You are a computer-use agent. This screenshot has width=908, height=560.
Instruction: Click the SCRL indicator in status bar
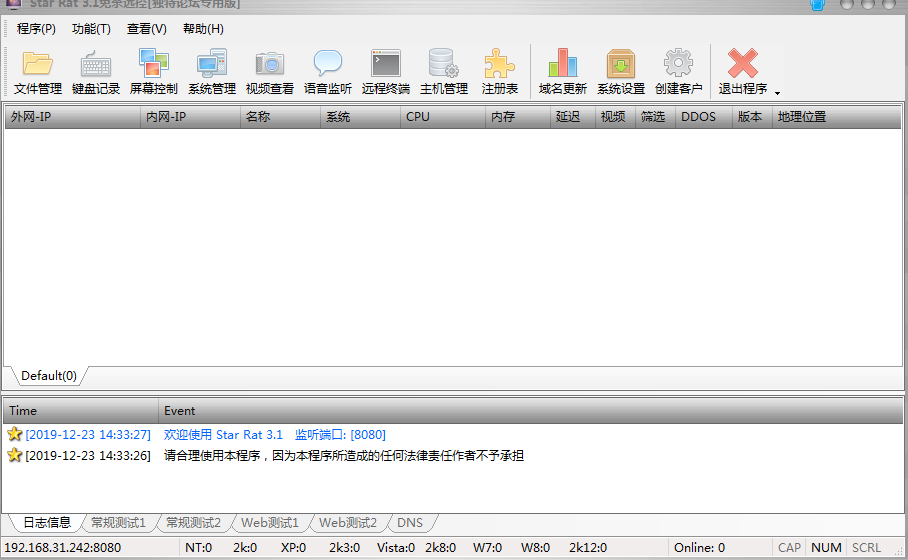coord(866,548)
